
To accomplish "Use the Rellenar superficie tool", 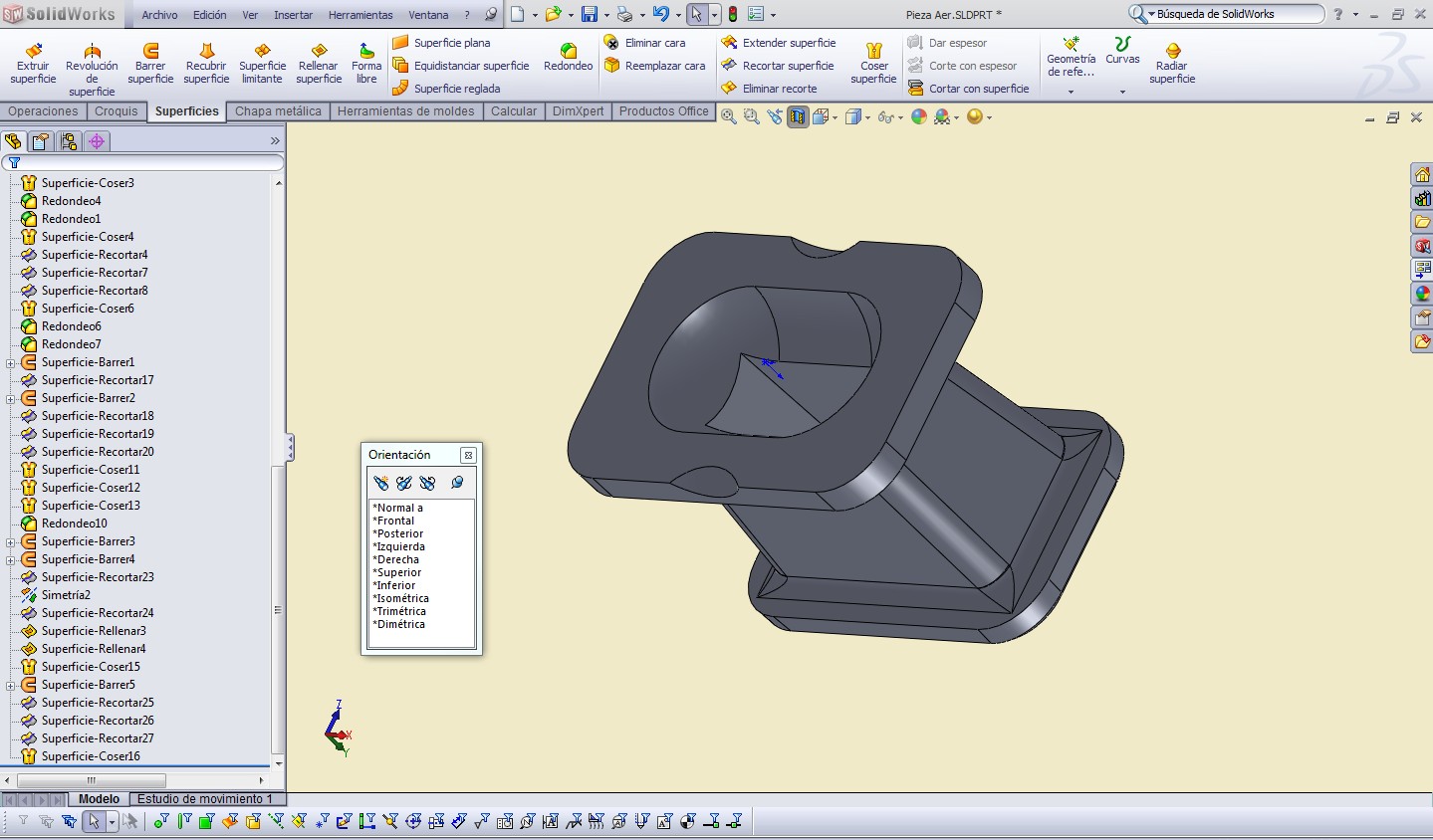I will click(319, 64).
